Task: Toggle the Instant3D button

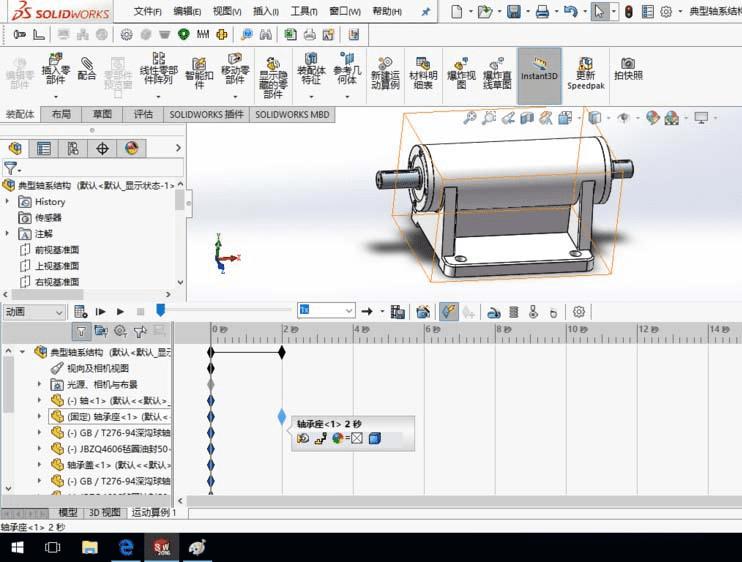Action: (539, 68)
